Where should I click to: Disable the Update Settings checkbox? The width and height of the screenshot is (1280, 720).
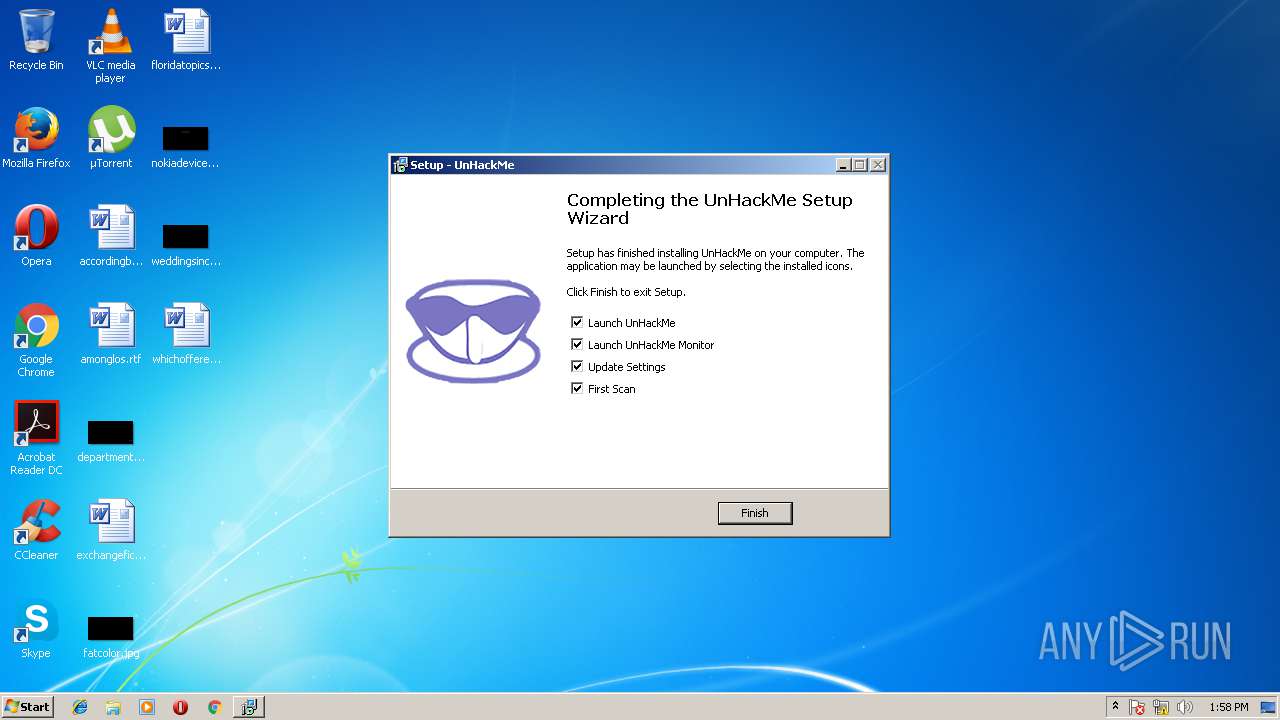point(577,367)
